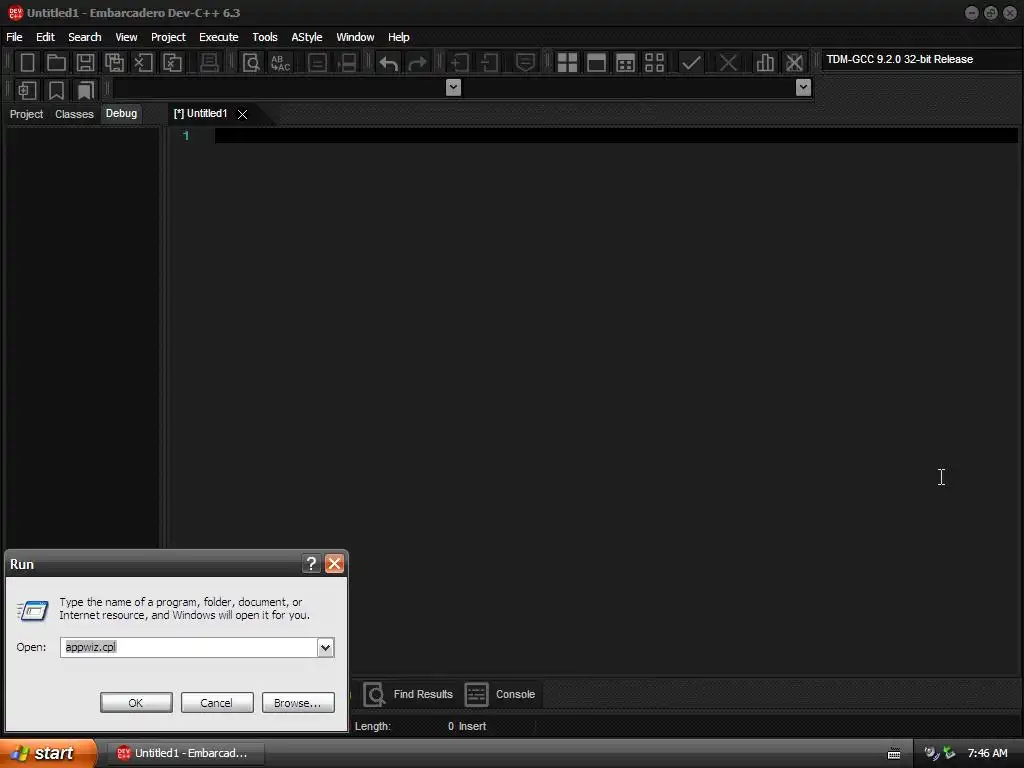Run the program with window icon
Image resolution: width=1024 pixels, height=768 pixels.
click(x=596, y=63)
